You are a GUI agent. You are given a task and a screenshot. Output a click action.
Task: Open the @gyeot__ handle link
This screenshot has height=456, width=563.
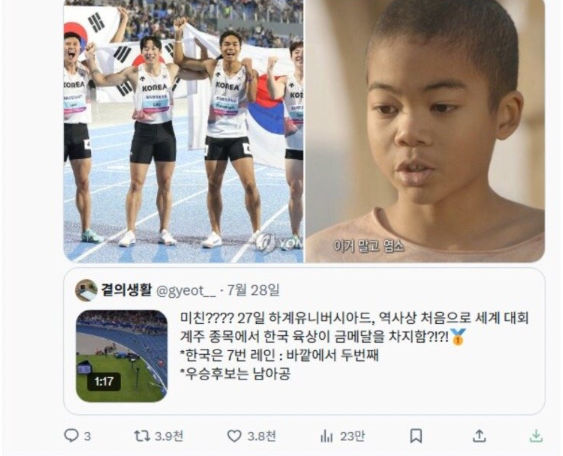point(186,290)
